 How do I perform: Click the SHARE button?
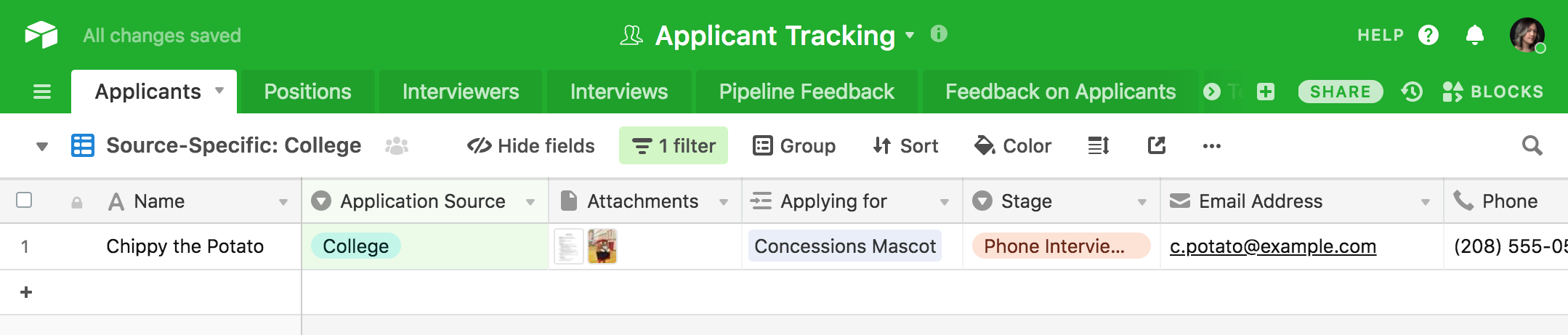tap(1340, 92)
